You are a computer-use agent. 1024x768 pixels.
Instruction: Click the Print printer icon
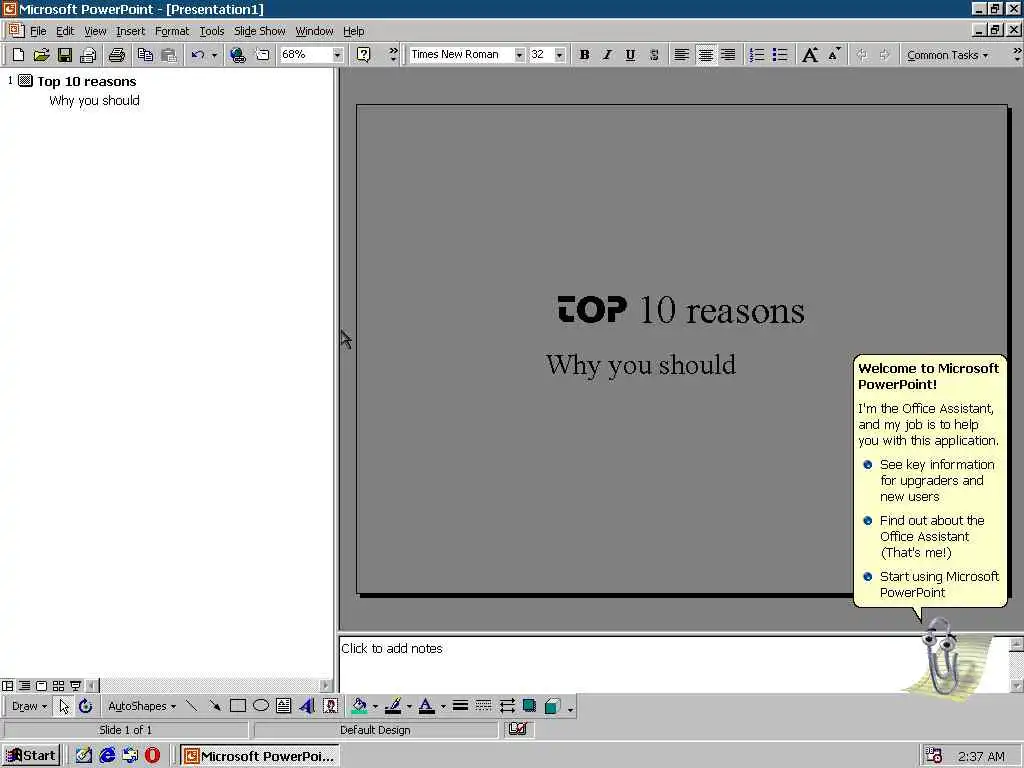116,55
